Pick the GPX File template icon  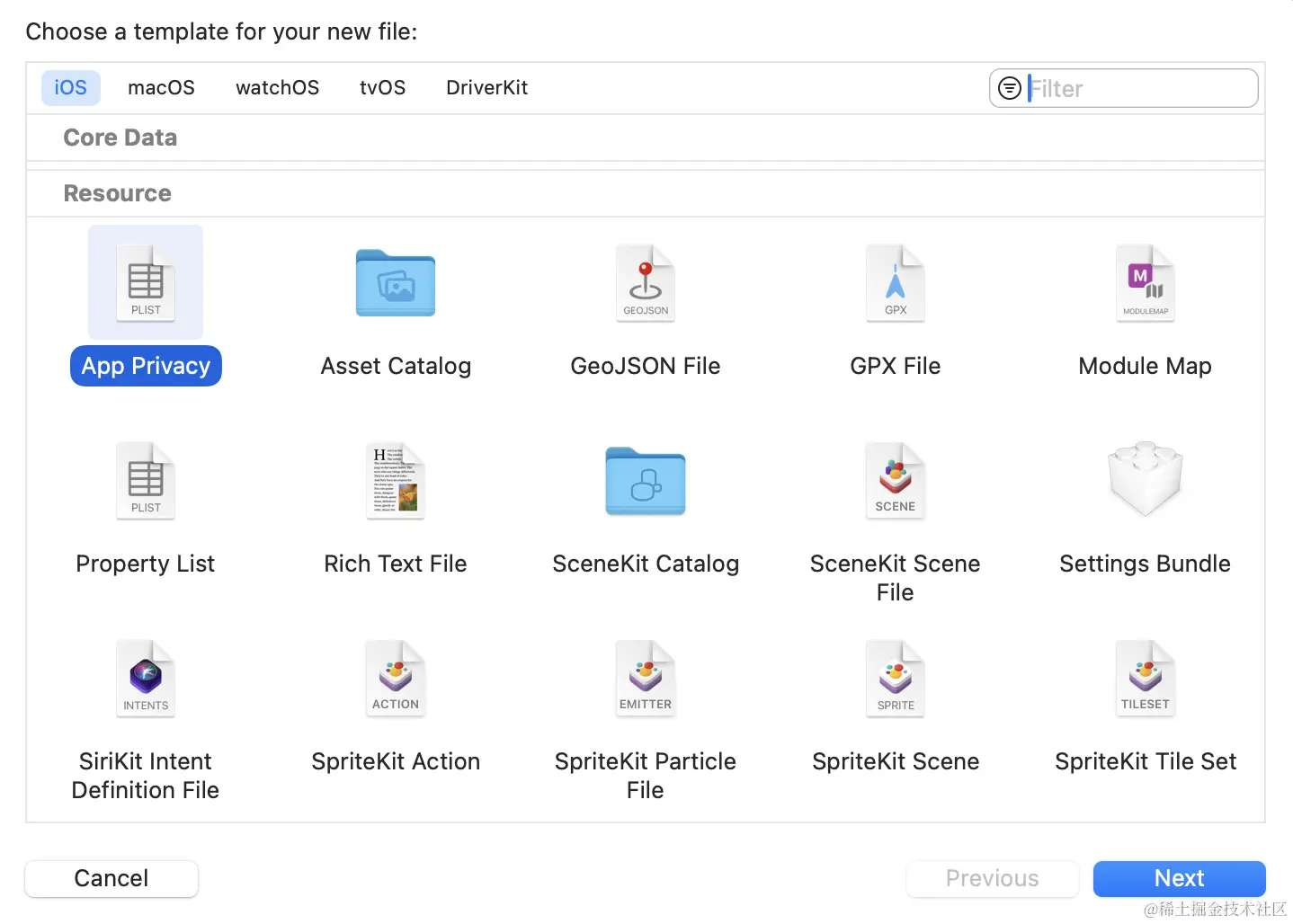point(896,282)
